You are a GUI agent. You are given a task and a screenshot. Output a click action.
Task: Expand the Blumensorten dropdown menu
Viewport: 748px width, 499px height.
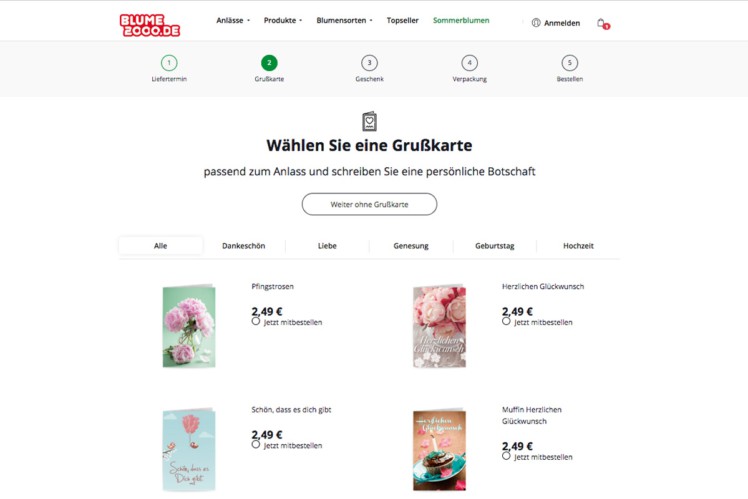[344, 21]
